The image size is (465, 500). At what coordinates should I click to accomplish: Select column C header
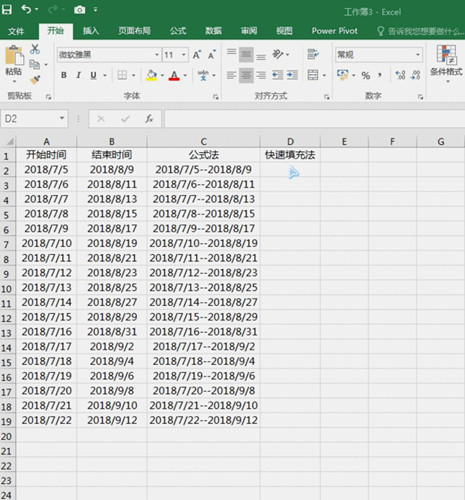pyautogui.click(x=203, y=142)
